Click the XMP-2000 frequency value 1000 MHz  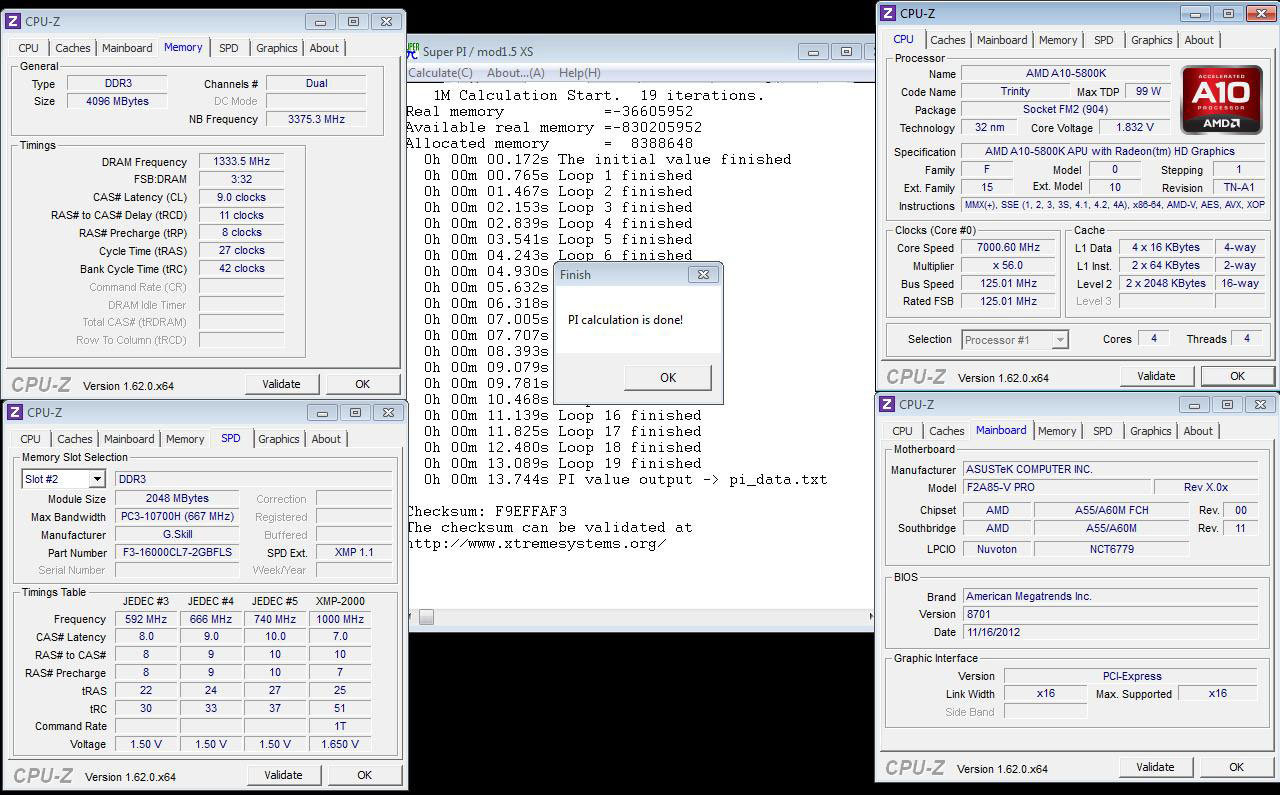click(340, 619)
